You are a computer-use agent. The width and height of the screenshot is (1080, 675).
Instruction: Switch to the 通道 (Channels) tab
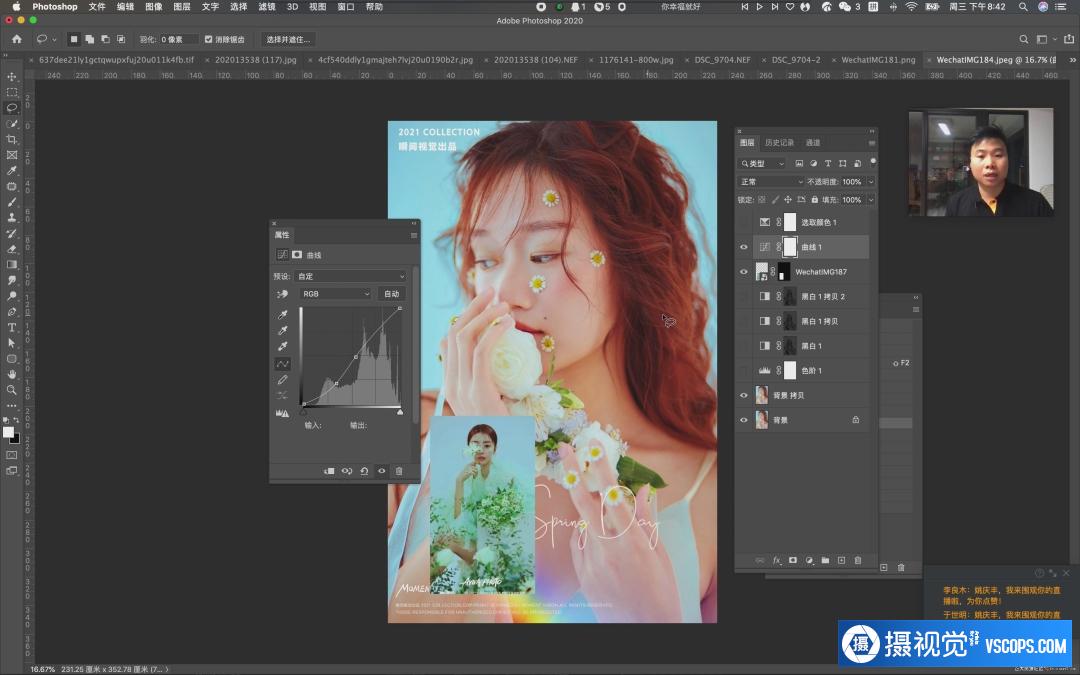tap(813, 143)
